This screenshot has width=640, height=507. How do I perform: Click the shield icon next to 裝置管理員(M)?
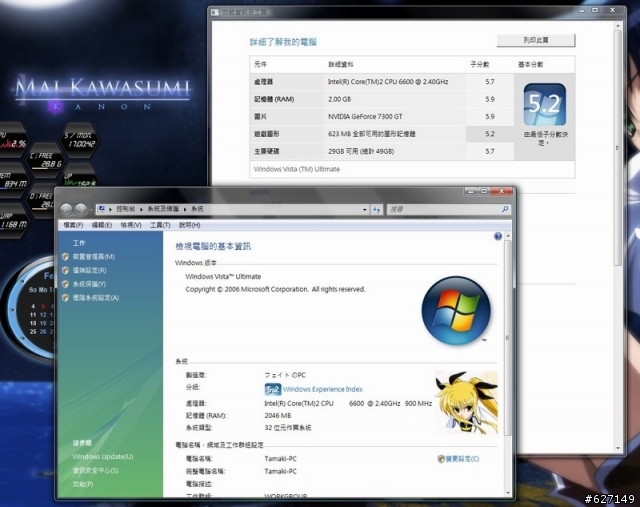65,257
